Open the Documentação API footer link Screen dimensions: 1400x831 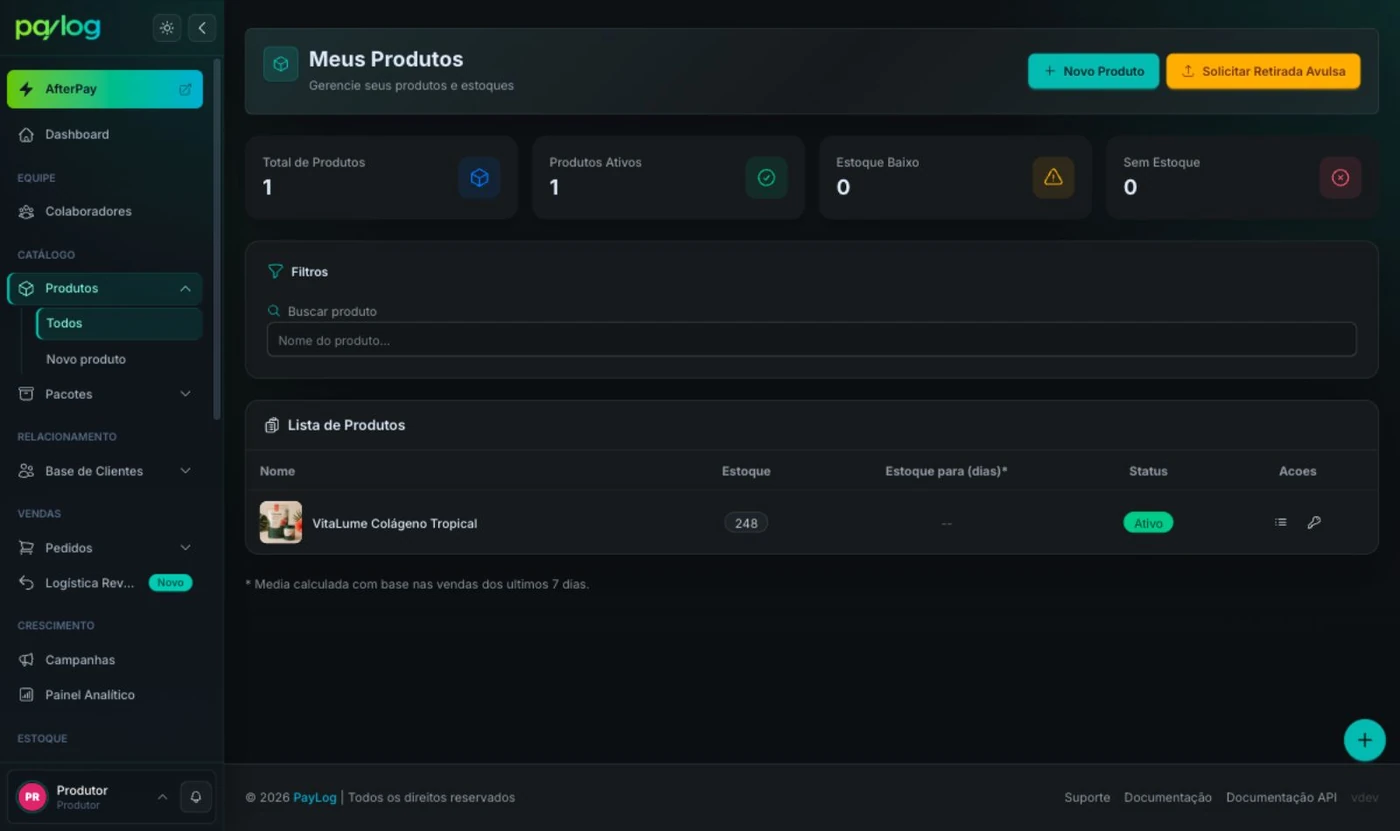[x=1281, y=797]
